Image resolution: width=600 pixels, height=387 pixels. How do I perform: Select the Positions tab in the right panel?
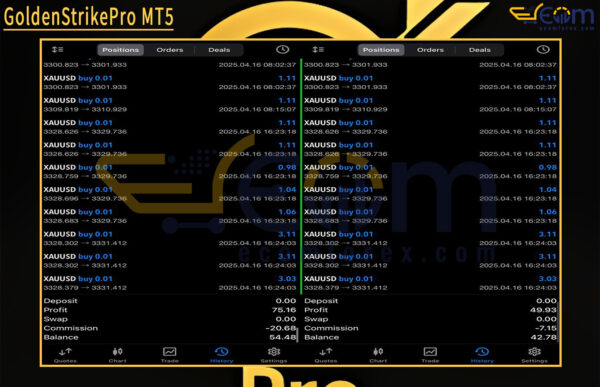(381, 50)
